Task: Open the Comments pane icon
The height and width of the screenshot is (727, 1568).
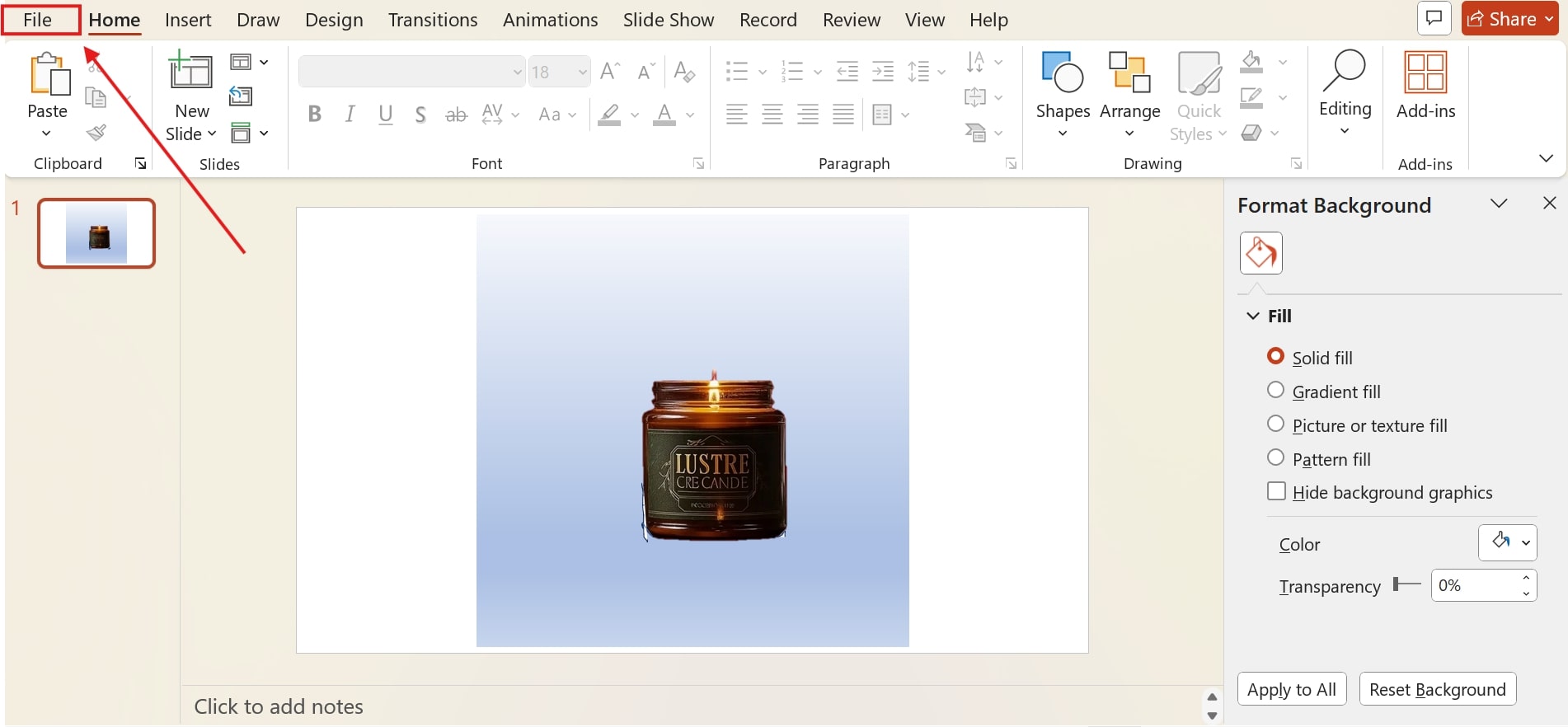Action: pos(1434,18)
